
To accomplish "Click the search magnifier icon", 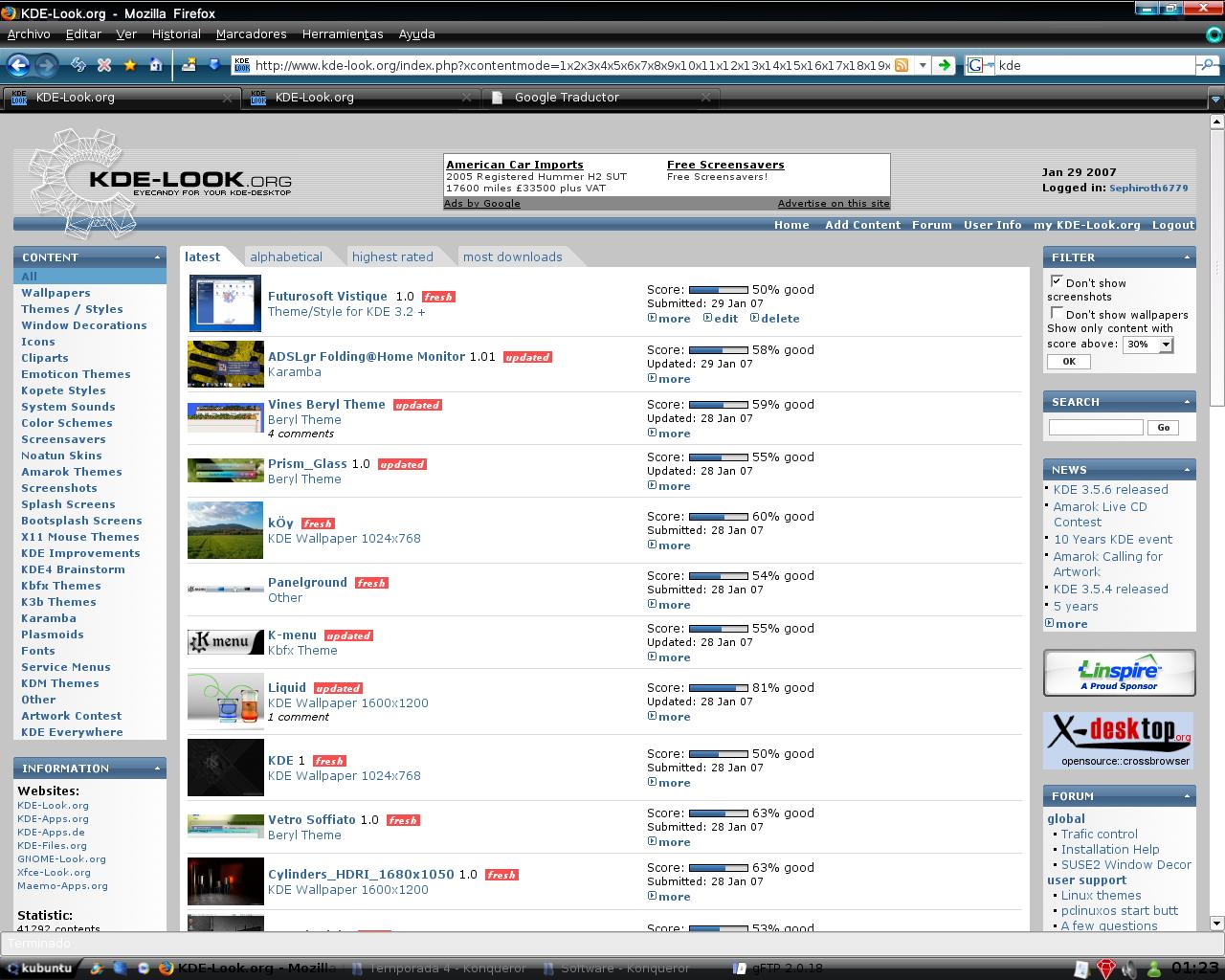I will tap(1207, 65).
